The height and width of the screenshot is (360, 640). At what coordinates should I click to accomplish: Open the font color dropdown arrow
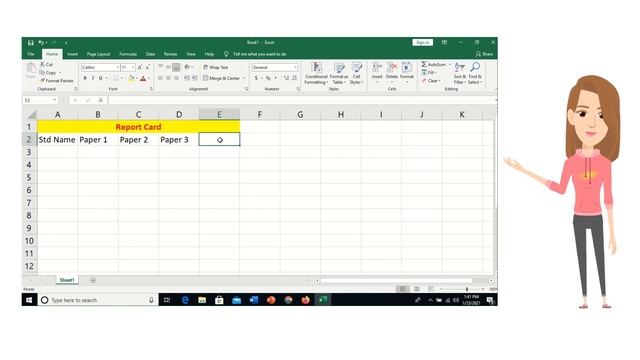[149, 78]
